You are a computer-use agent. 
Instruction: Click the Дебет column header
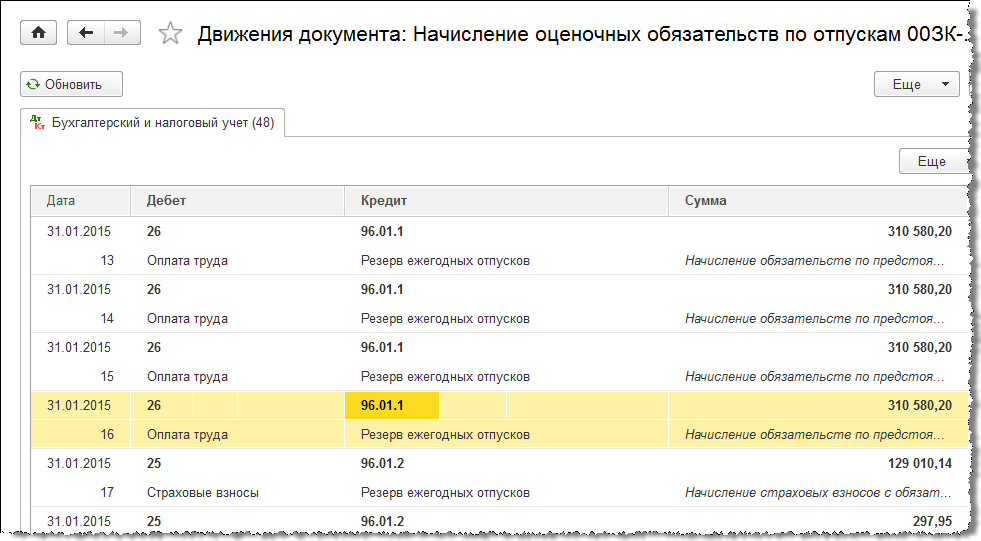click(x=237, y=201)
